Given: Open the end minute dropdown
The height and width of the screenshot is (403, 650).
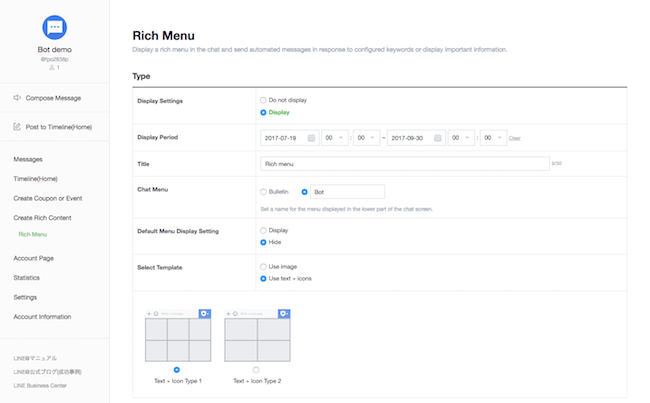Looking at the screenshot, I should [x=493, y=138].
